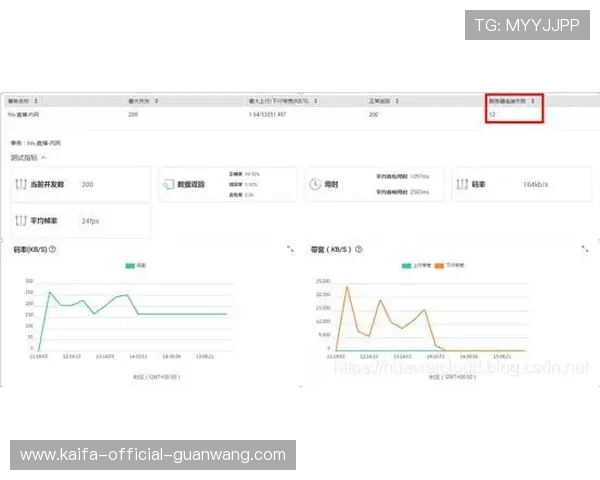Enlarge the 带宽 chart with its fullscreen icon
This screenshot has width=600, height=480.
[585, 249]
